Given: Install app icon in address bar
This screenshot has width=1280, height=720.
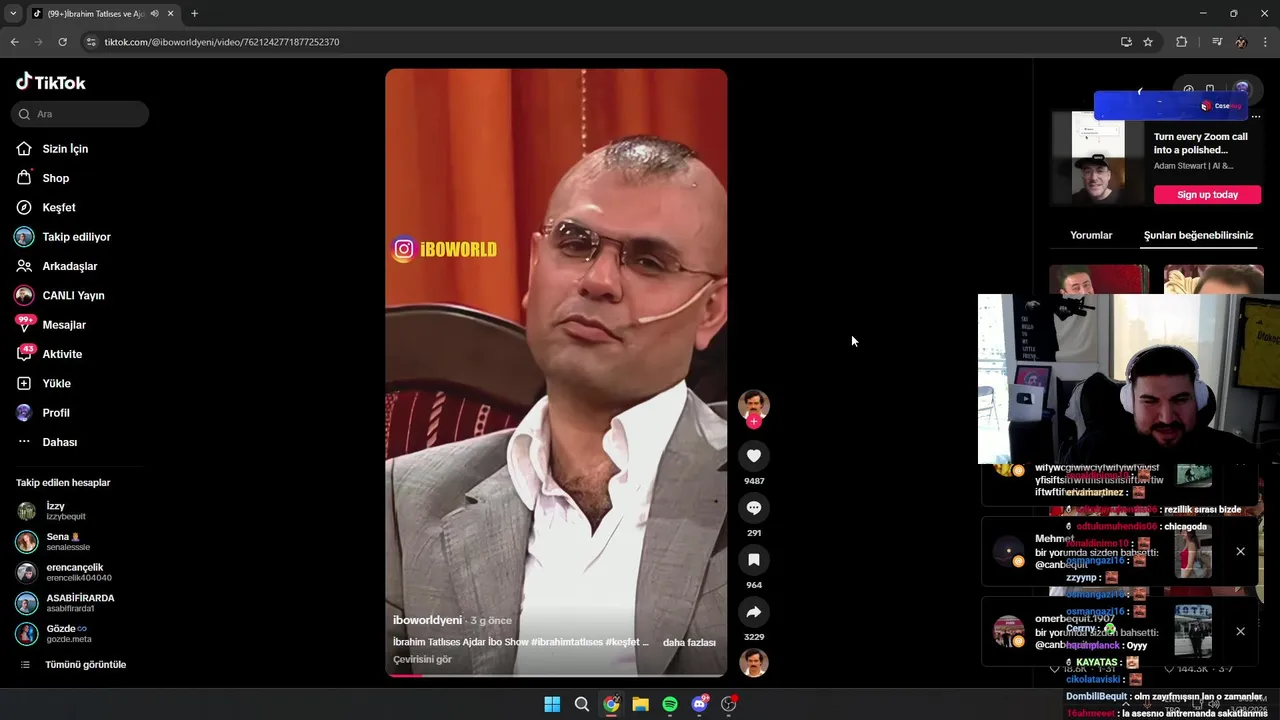Looking at the screenshot, I should click(1126, 42).
